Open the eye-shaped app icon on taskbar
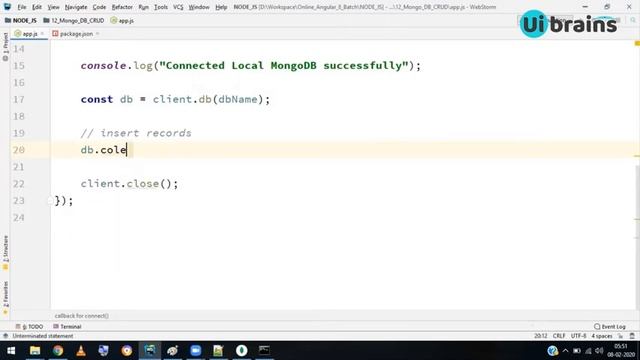The image size is (640, 360). (173, 351)
